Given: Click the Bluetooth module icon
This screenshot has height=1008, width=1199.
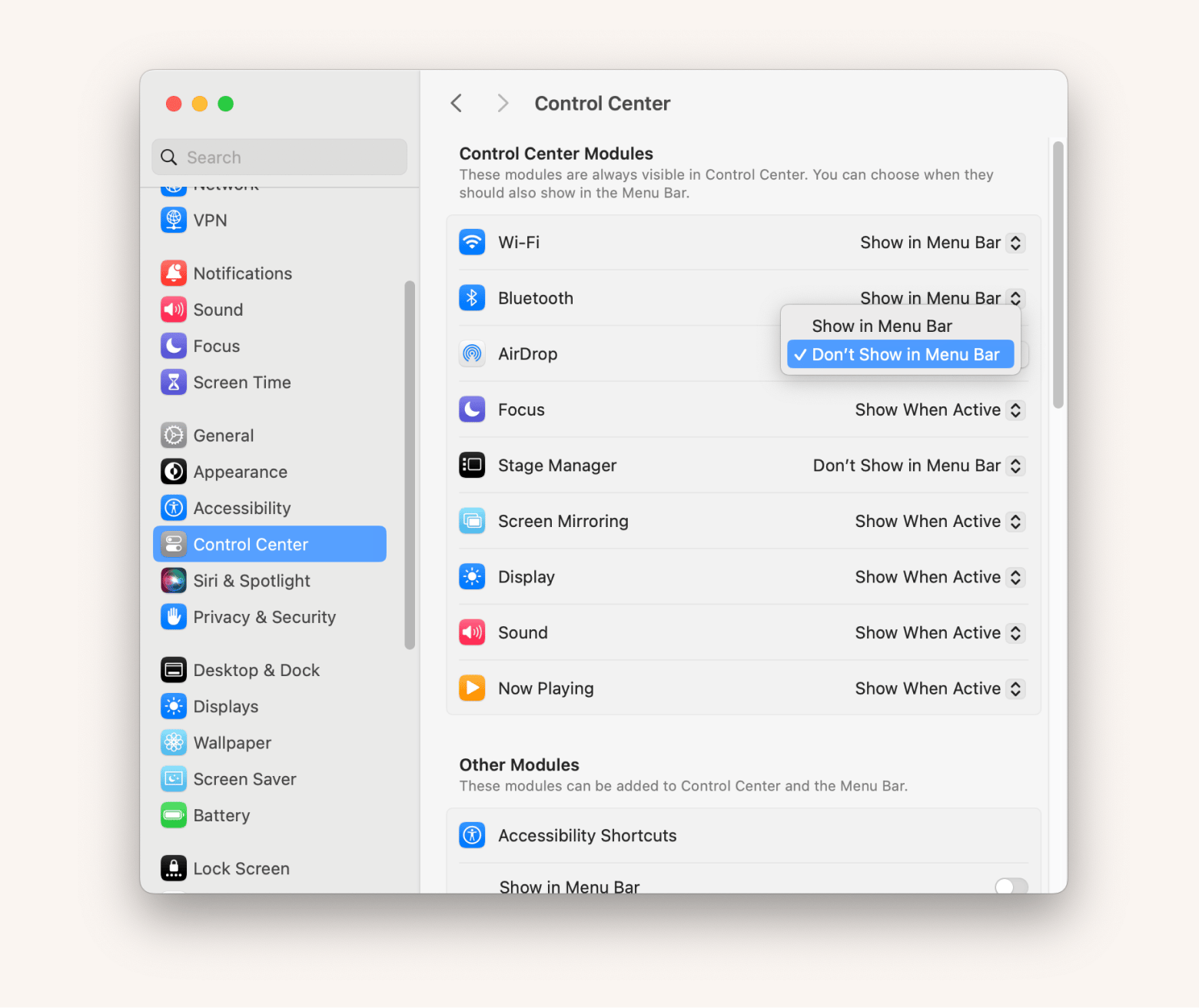Looking at the screenshot, I should tap(472, 298).
